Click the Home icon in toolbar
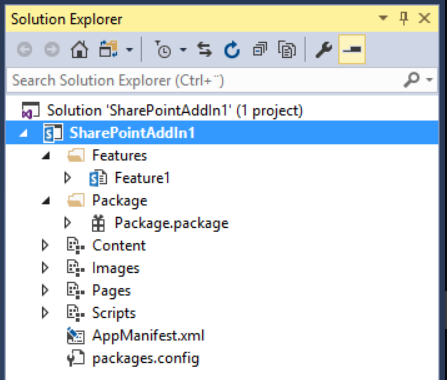The image size is (447, 380). (x=79, y=50)
